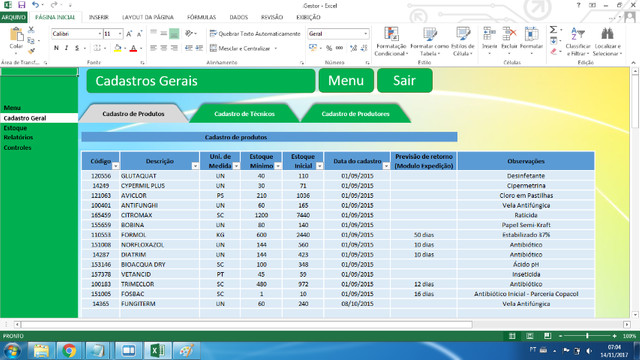Increase font size with the larger A

(129, 33)
